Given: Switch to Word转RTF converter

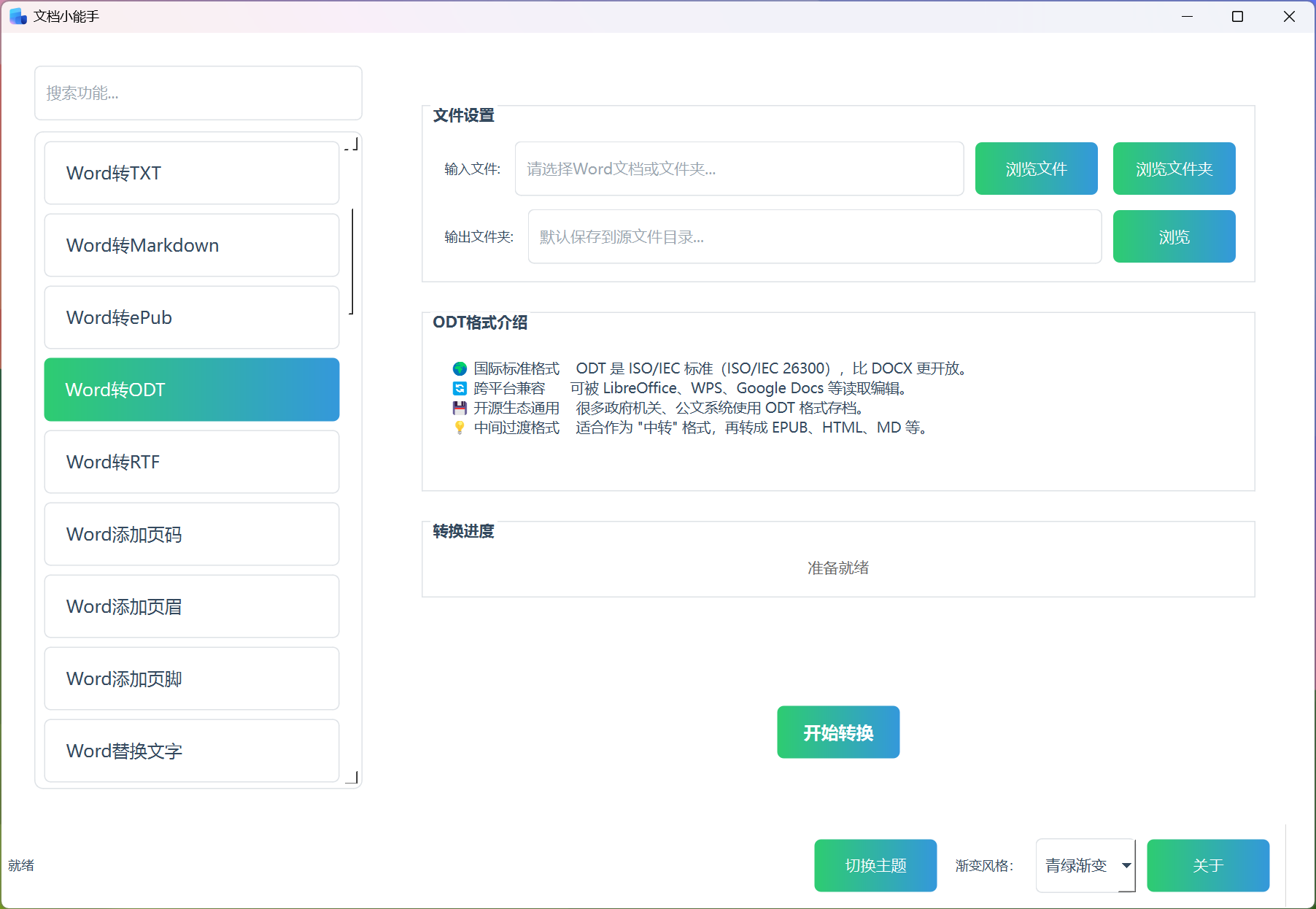Looking at the screenshot, I should click(191, 462).
